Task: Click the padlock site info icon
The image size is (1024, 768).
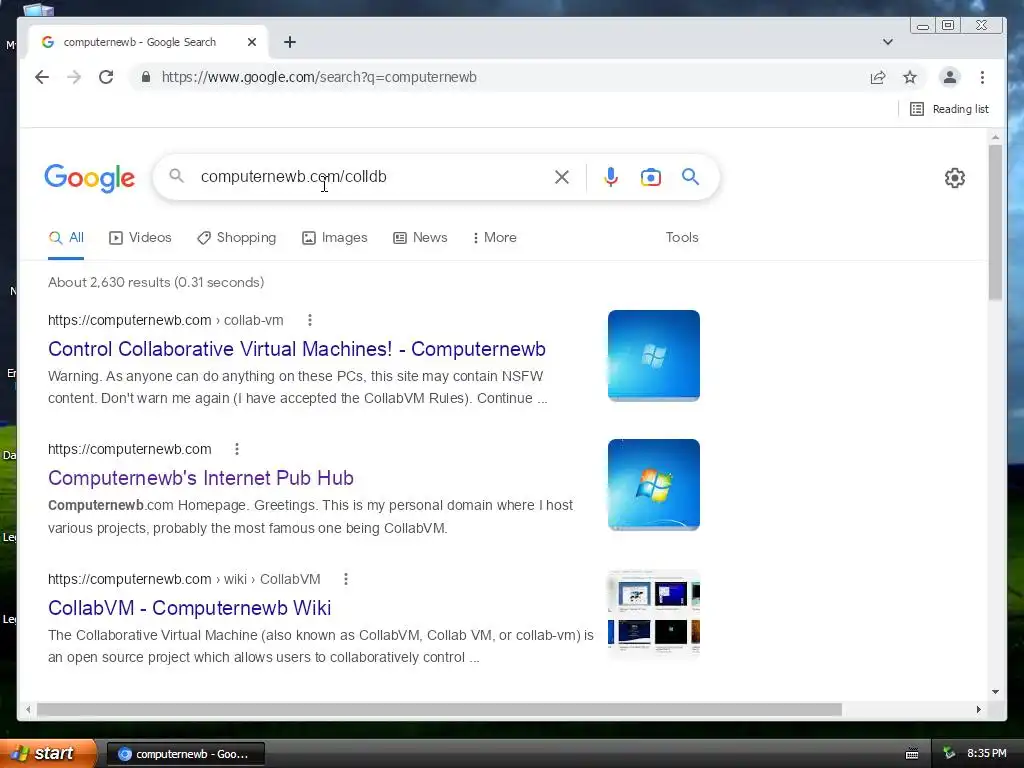Action: [x=146, y=77]
